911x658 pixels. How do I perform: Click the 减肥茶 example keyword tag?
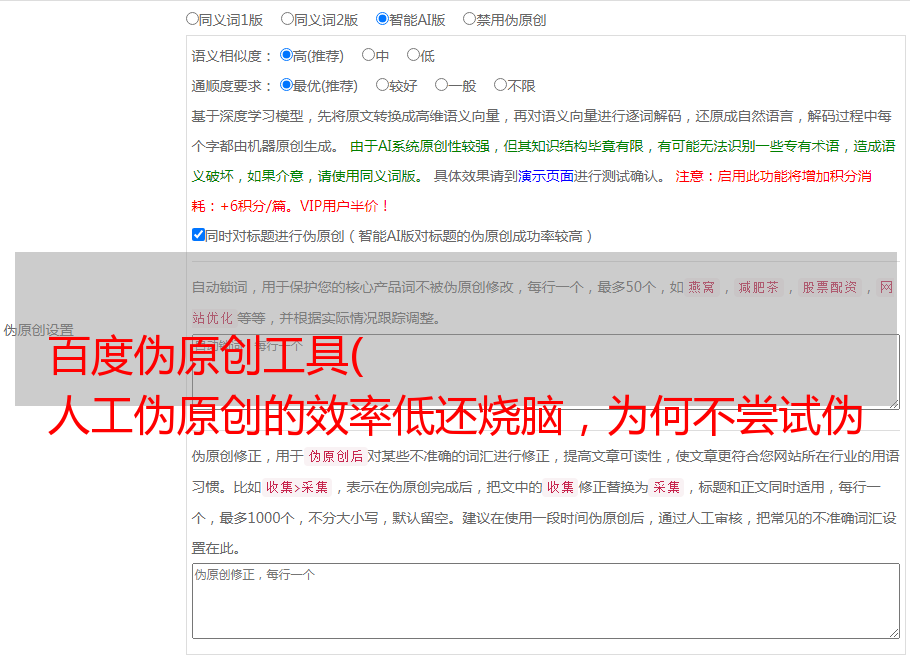click(x=758, y=287)
